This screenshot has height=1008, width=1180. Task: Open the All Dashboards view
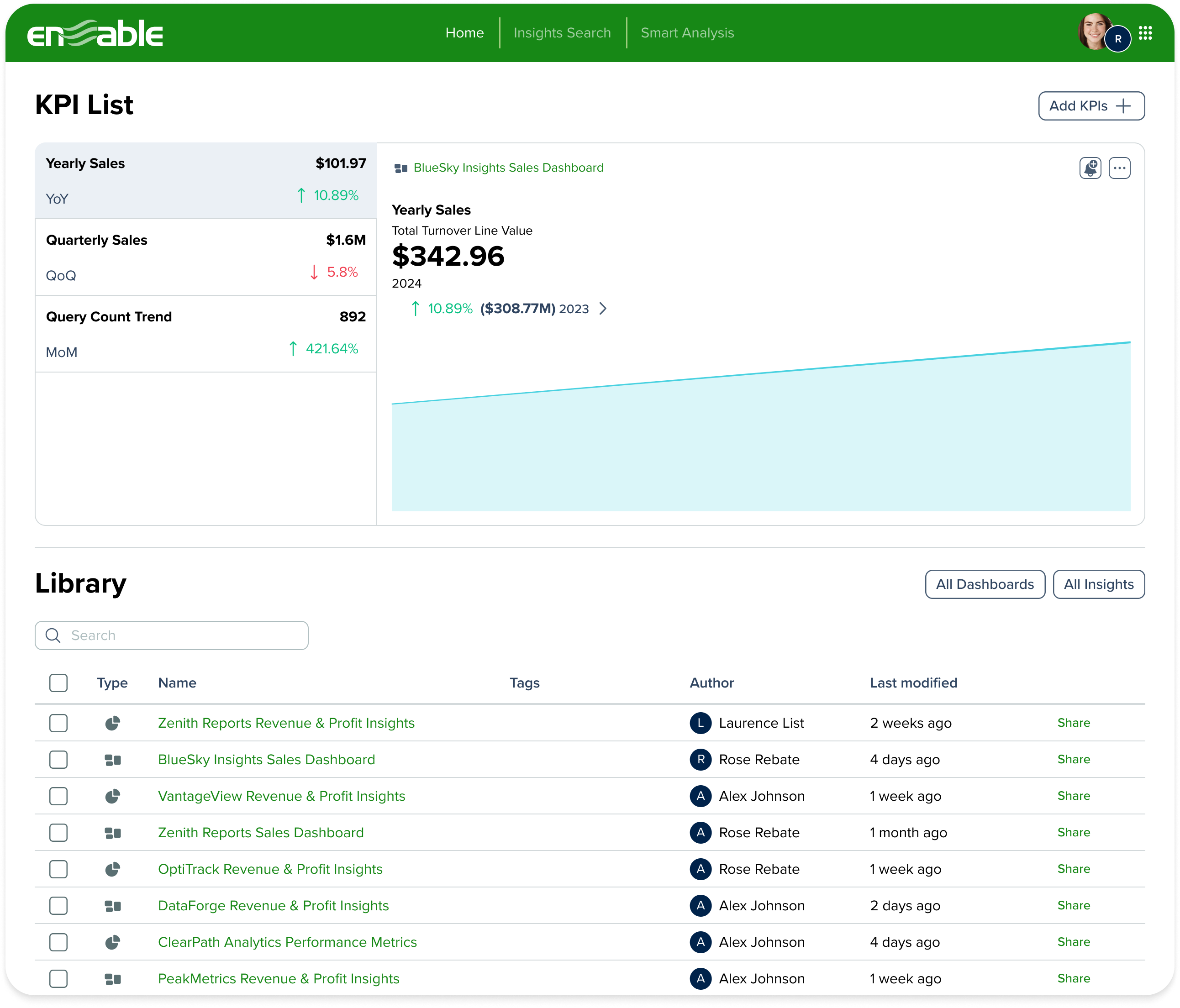click(x=985, y=584)
